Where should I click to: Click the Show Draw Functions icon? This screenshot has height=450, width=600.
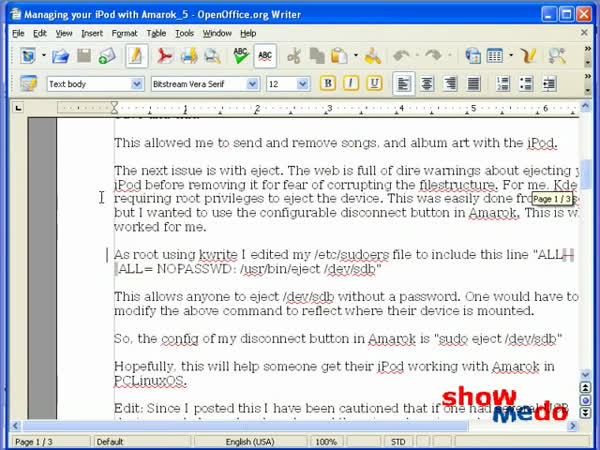pyautogui.click(x=528, y=56)
